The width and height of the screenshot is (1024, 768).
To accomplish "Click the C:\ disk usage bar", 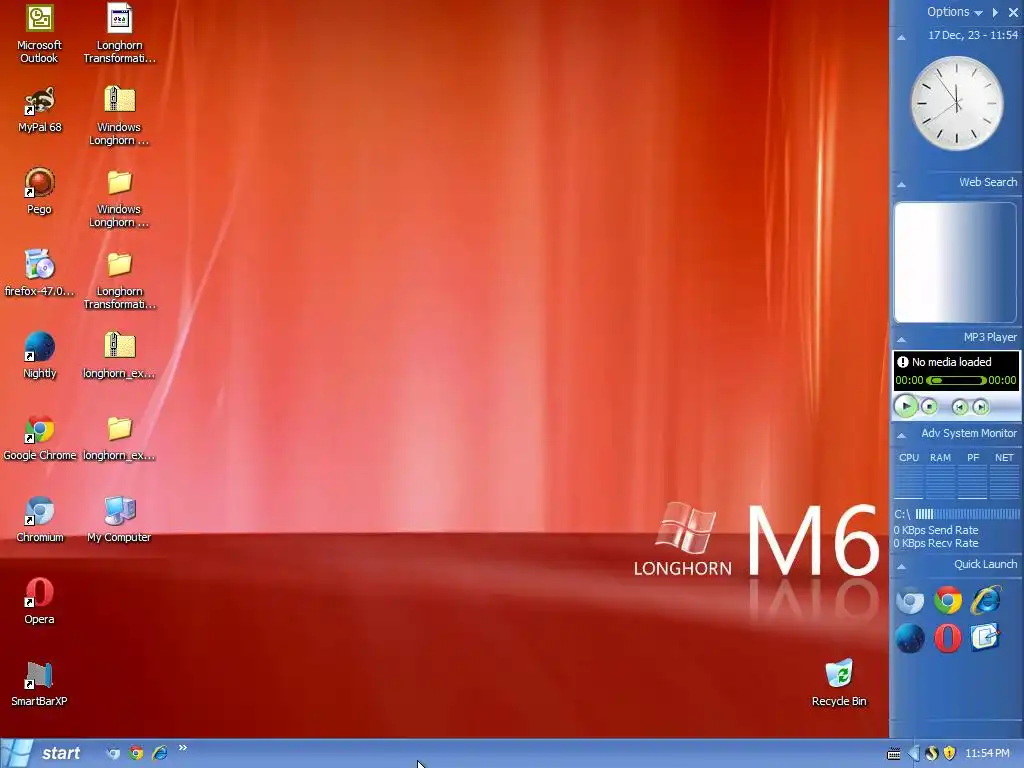I will [967, 514].
